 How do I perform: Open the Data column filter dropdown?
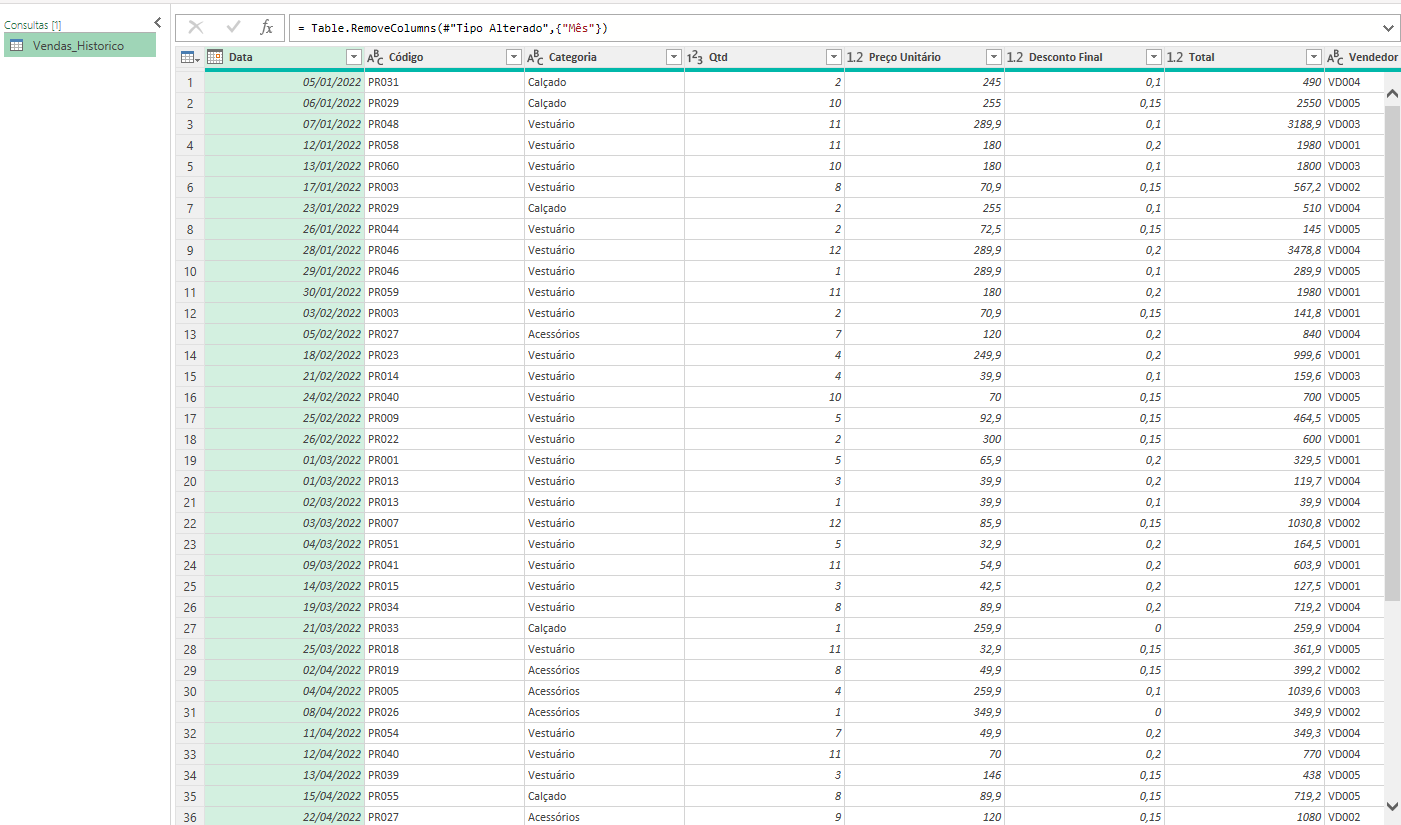coord(353,57)
